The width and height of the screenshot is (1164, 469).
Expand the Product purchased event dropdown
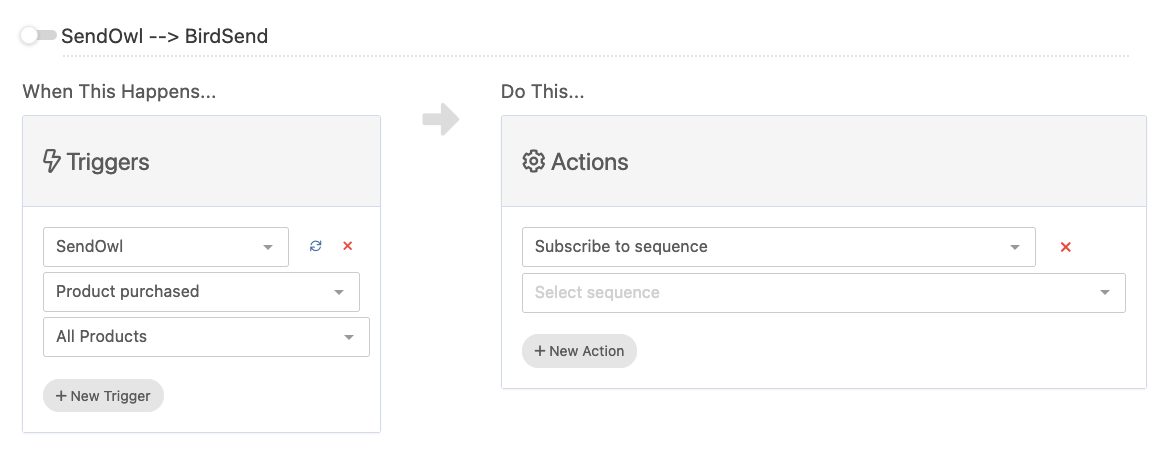pyautogui.click(x=200, y=292)
